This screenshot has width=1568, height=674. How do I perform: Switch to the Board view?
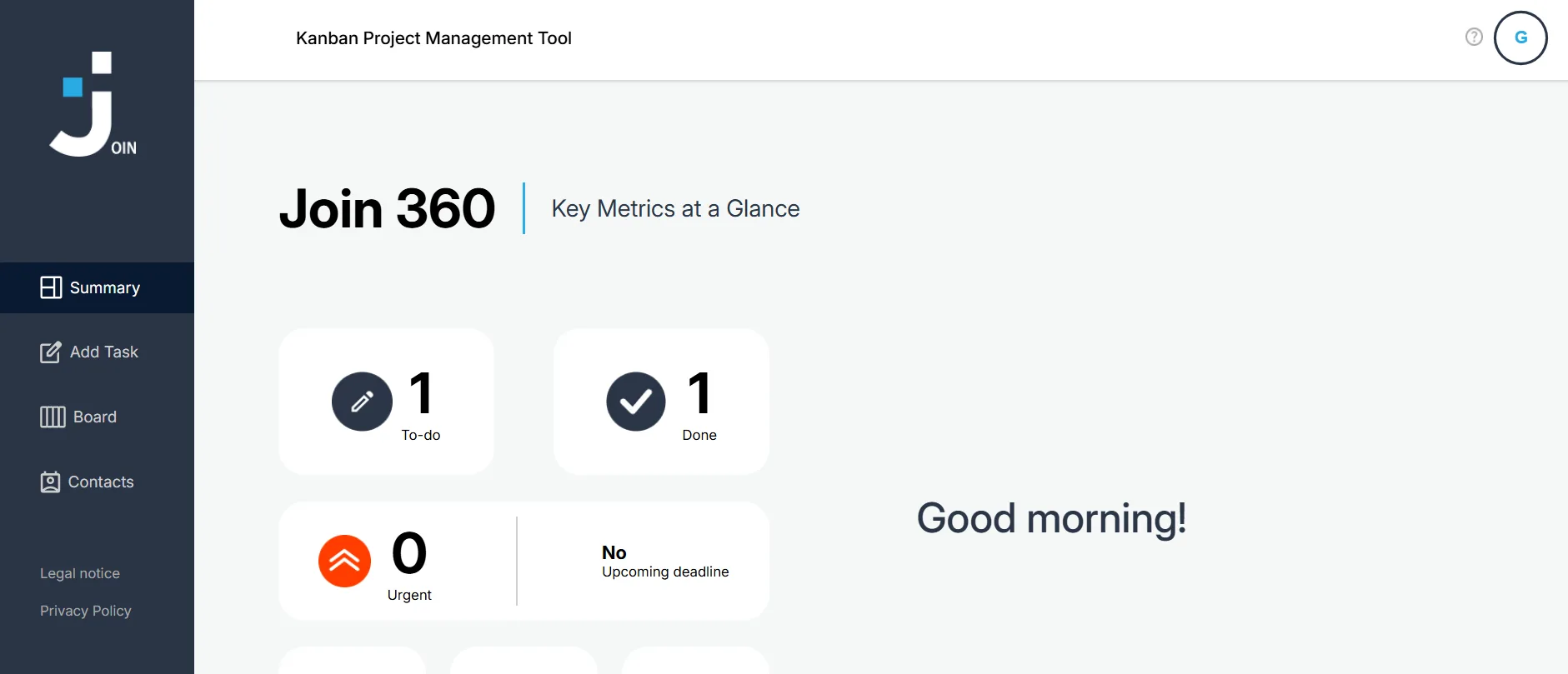pyautogui.click(x=97, y=417)
